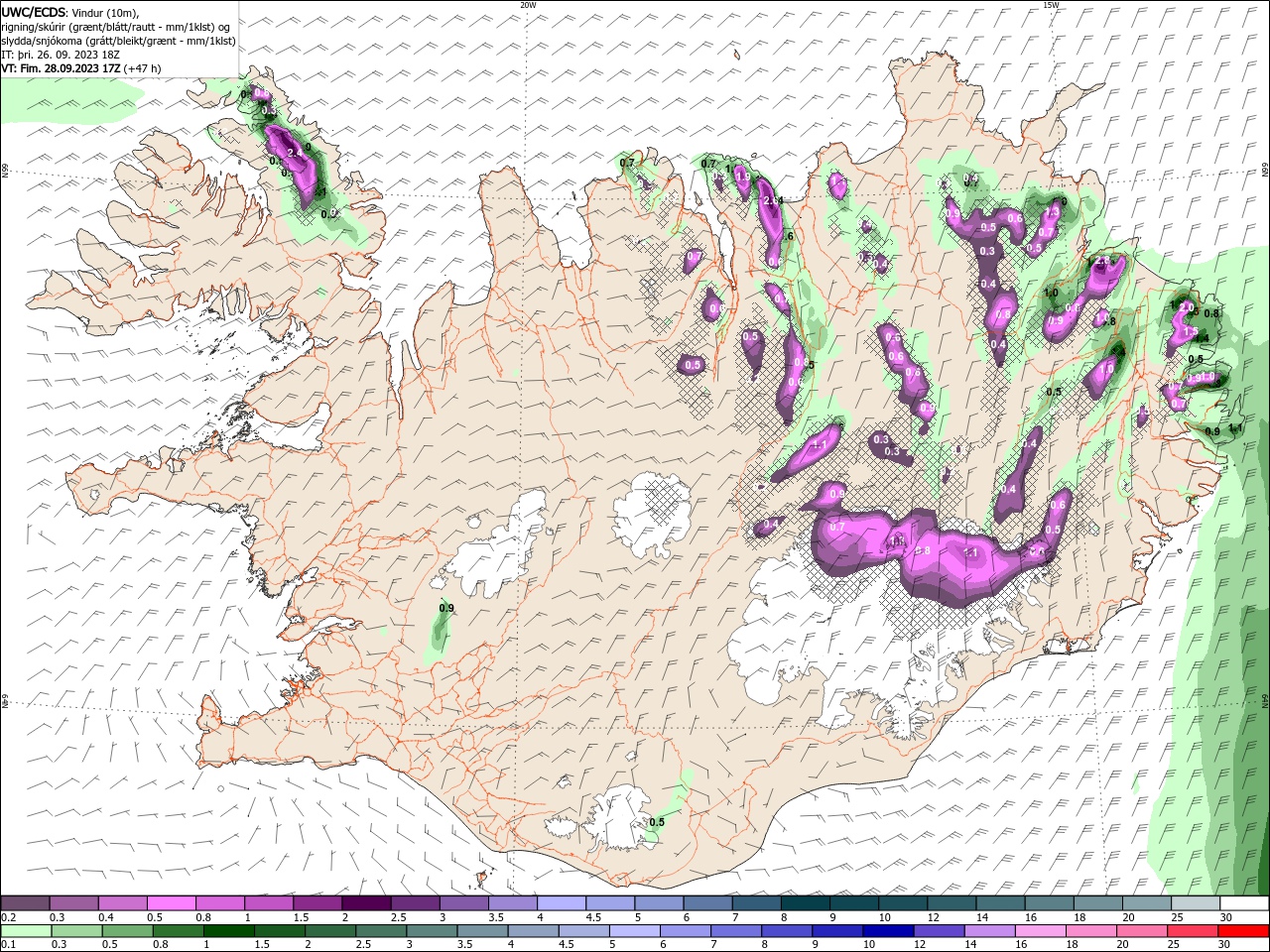Click the lavender snow legend swatch at 4
1270x952 pixels.
562,902
